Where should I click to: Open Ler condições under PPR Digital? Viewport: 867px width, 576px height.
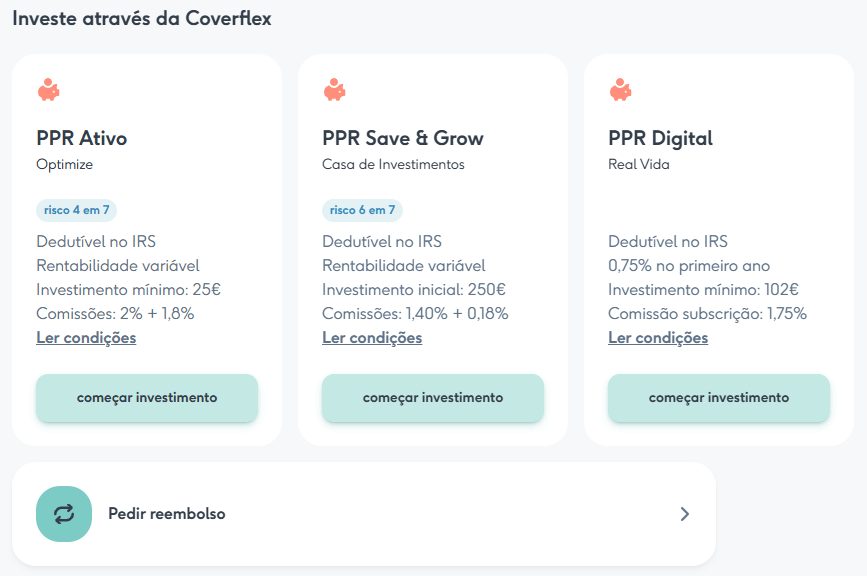point(658,338)
